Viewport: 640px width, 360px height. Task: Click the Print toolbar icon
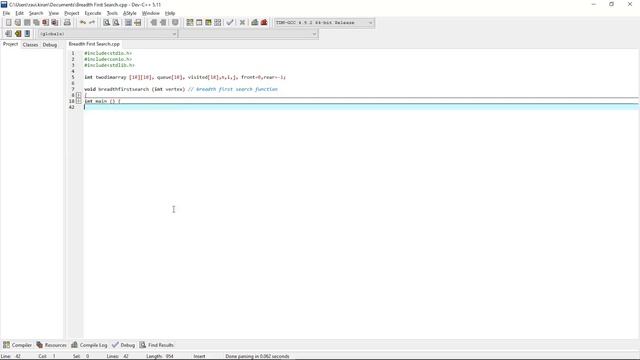67,22
